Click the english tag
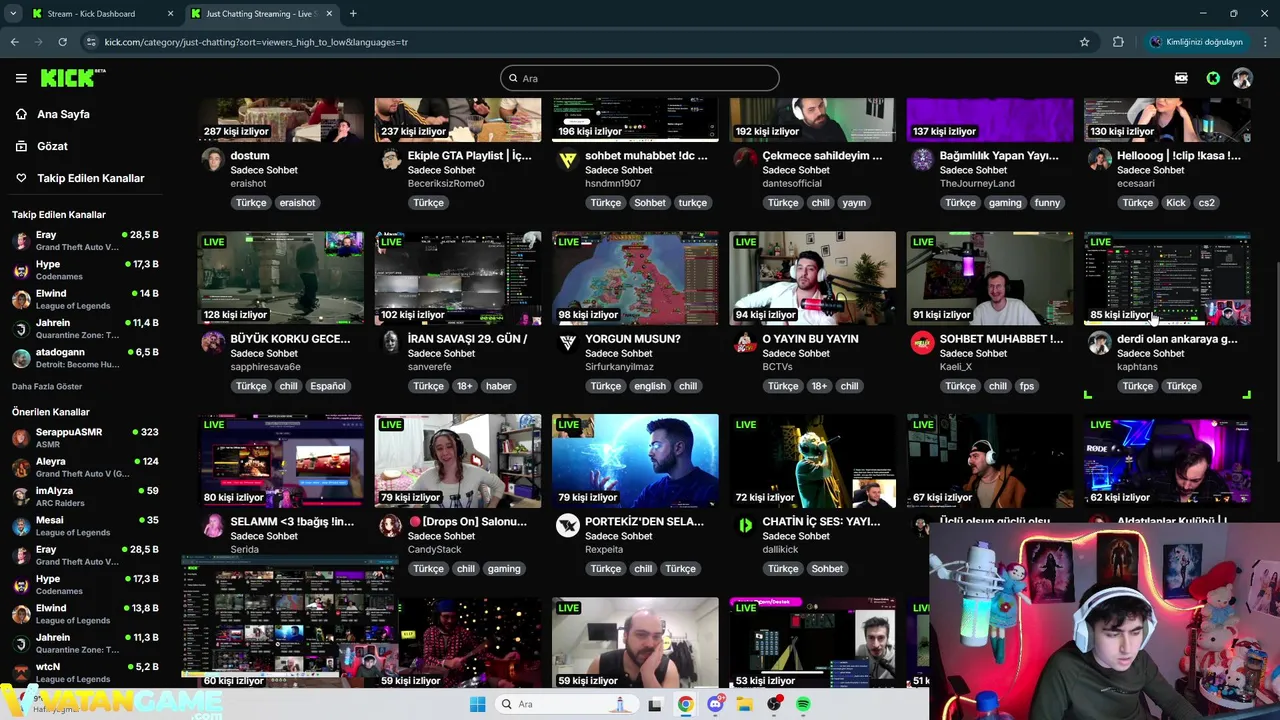Screen dimensions: 1280x720 coord(650,386)
